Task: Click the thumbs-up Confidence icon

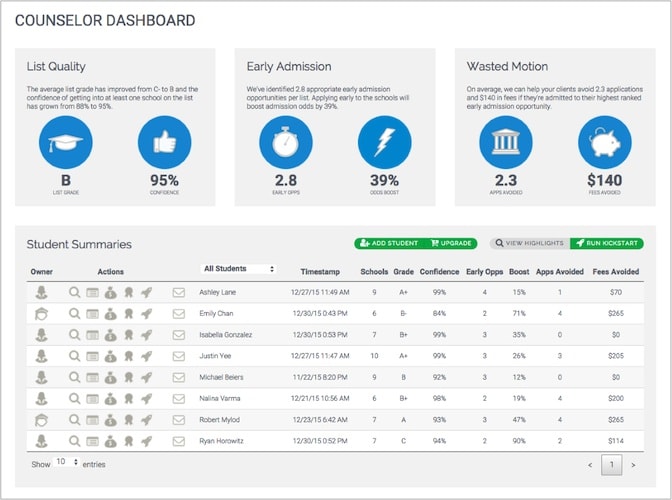Action: 165,142
